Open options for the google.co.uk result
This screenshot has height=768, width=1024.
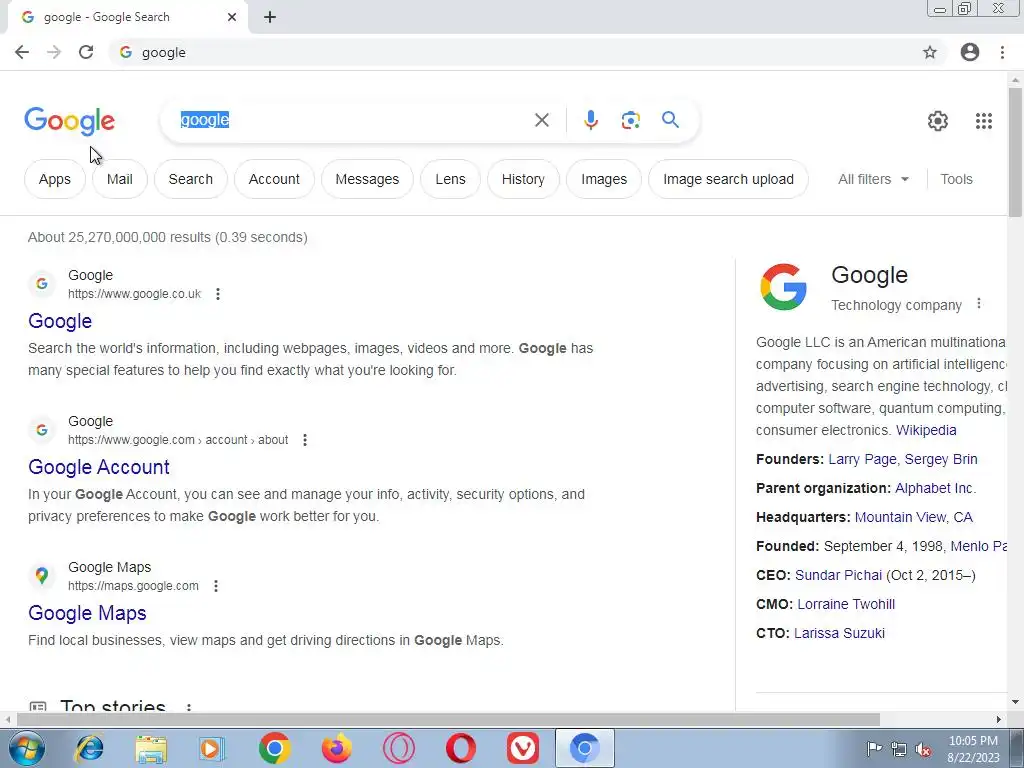218,294
